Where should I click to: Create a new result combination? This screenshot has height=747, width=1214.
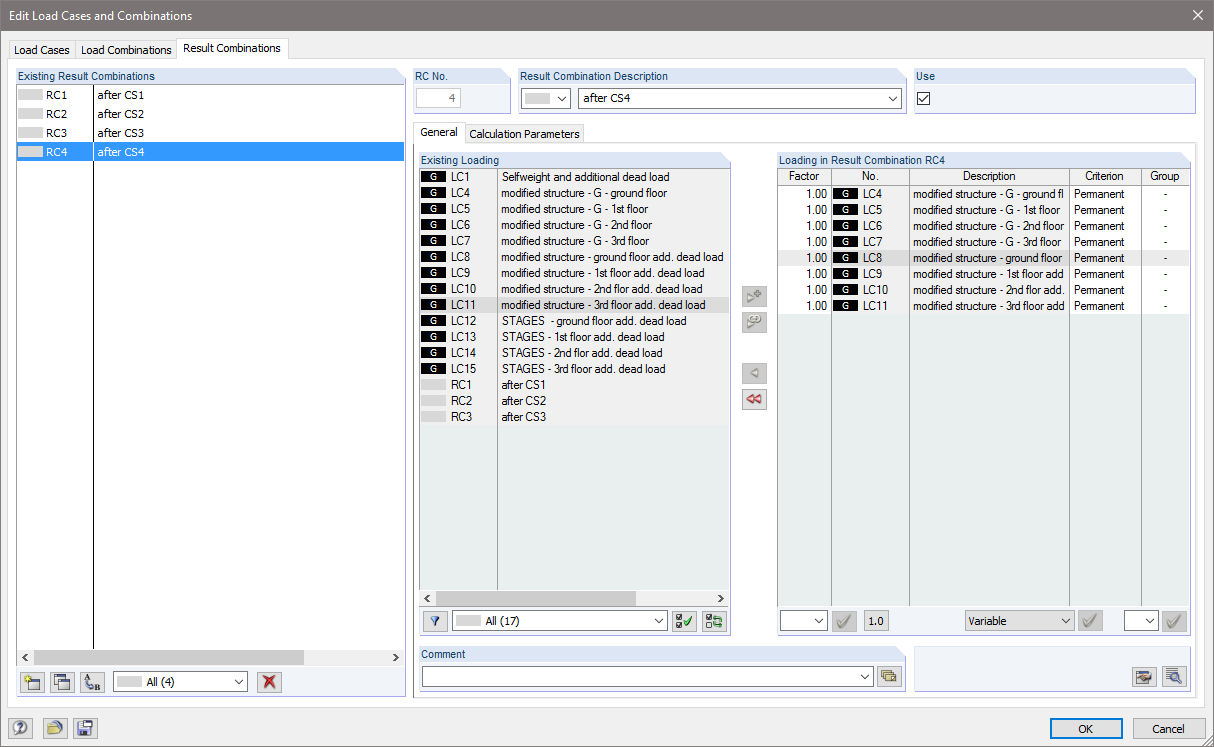pyautogui.click(x=32, y=682)
